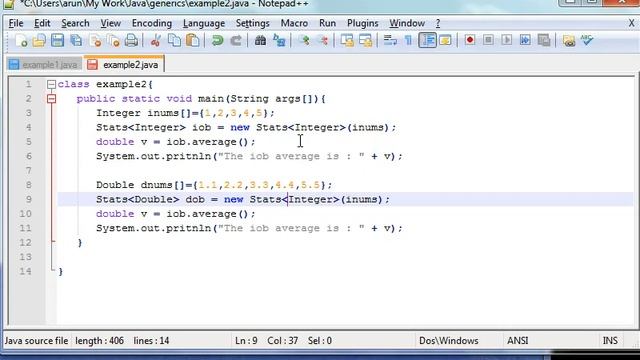
Task: Play back the recorded macro
Action: [x=507, y=40]
